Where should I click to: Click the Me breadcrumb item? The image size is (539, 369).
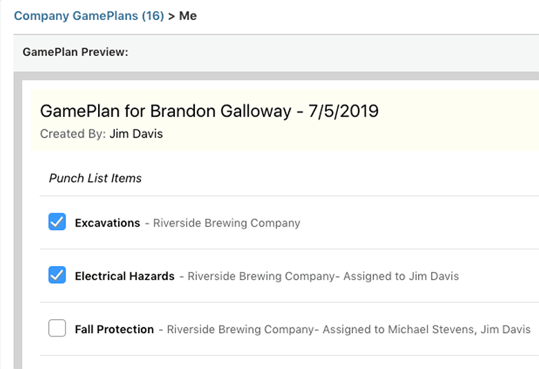(188, 16)
